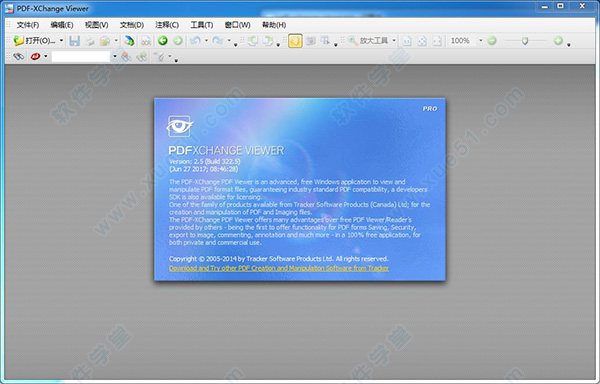Click the Save floppy disk icon

point(75,41)
